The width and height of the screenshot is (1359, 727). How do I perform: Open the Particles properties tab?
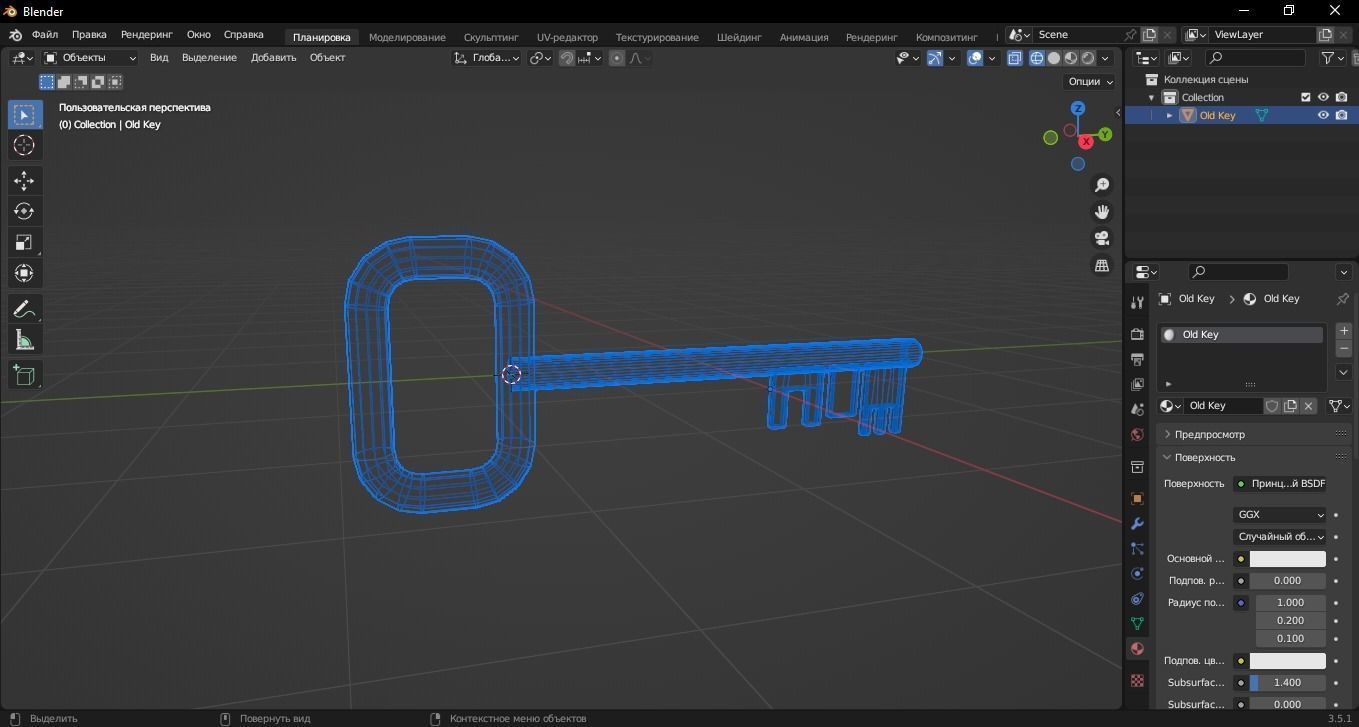click(1137, 549)
